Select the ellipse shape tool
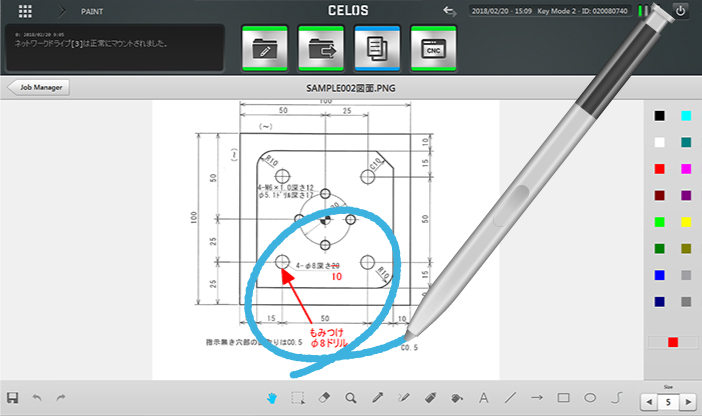 coord(590,398)
